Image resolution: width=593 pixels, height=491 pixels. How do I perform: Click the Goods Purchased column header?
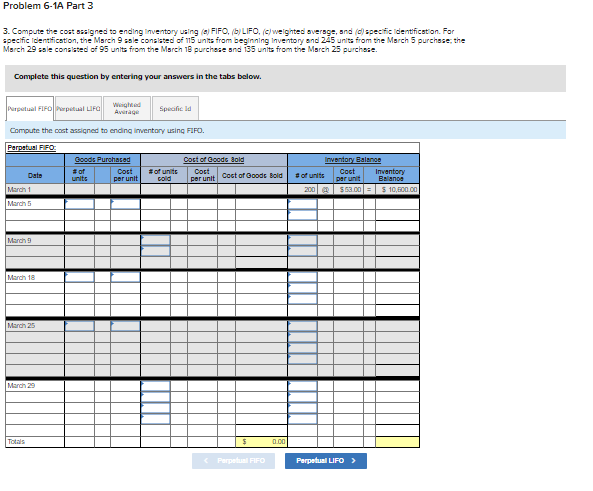(102, 160)
